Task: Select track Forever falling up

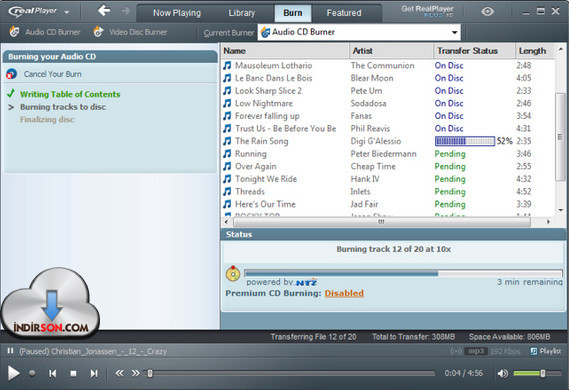Action: pos(267,116)
